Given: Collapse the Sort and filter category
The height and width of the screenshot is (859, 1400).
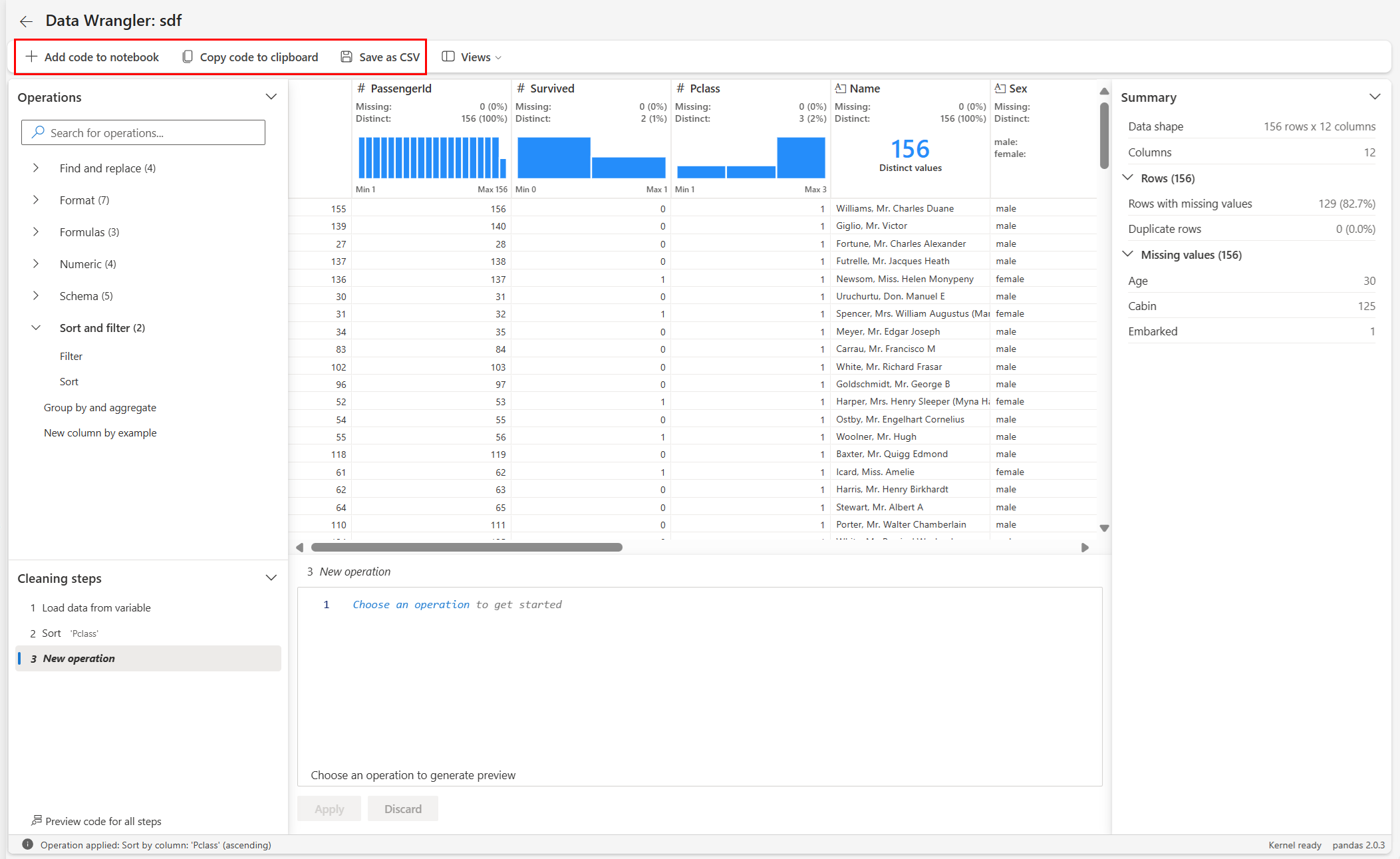Looking at the screenshot, I should tap(37, 327).
